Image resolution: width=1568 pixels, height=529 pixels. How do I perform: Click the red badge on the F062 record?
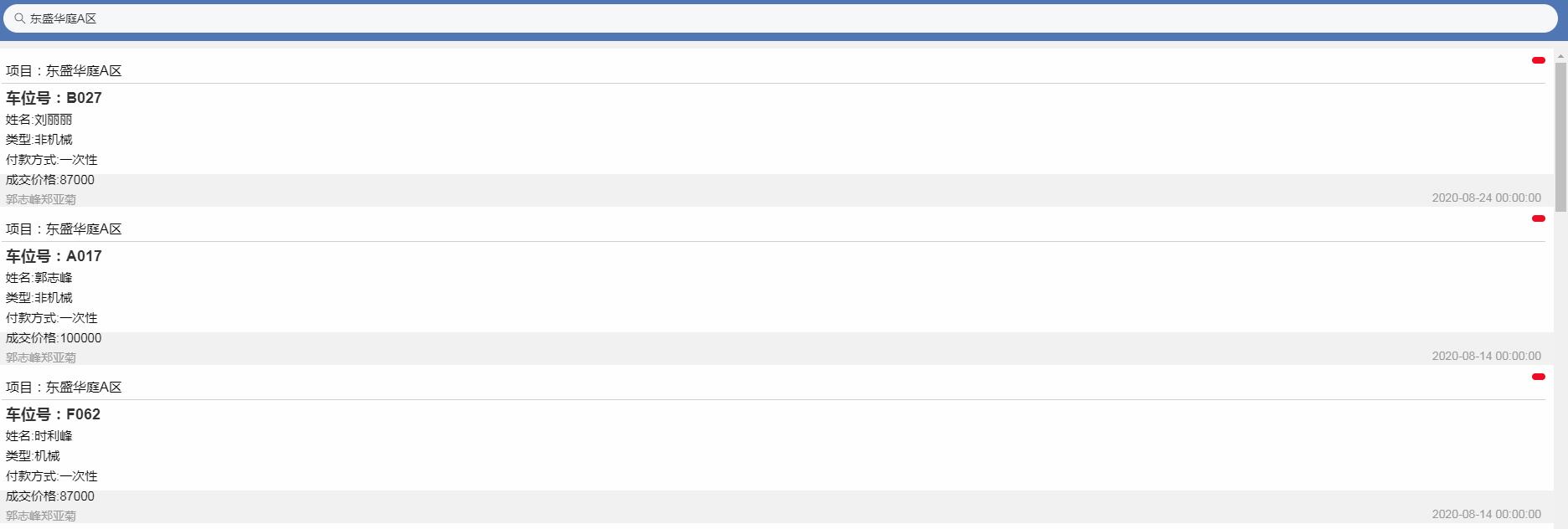coord(1538,377)
